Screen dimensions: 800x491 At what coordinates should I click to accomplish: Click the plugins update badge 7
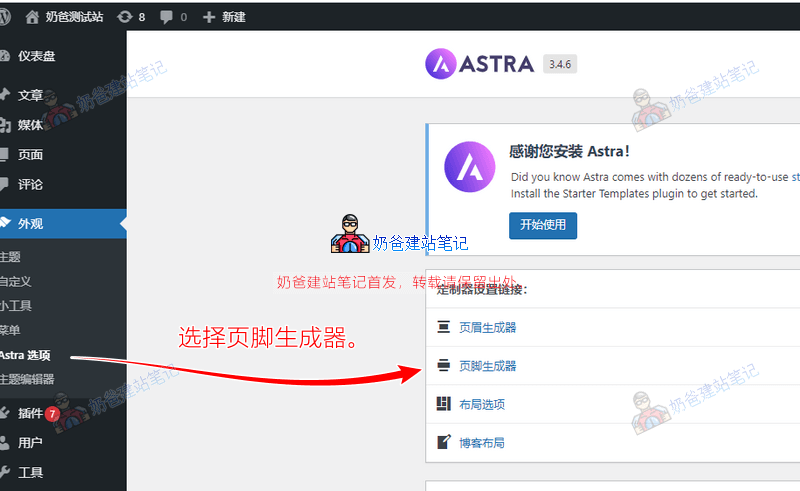(x=52, y=413)
